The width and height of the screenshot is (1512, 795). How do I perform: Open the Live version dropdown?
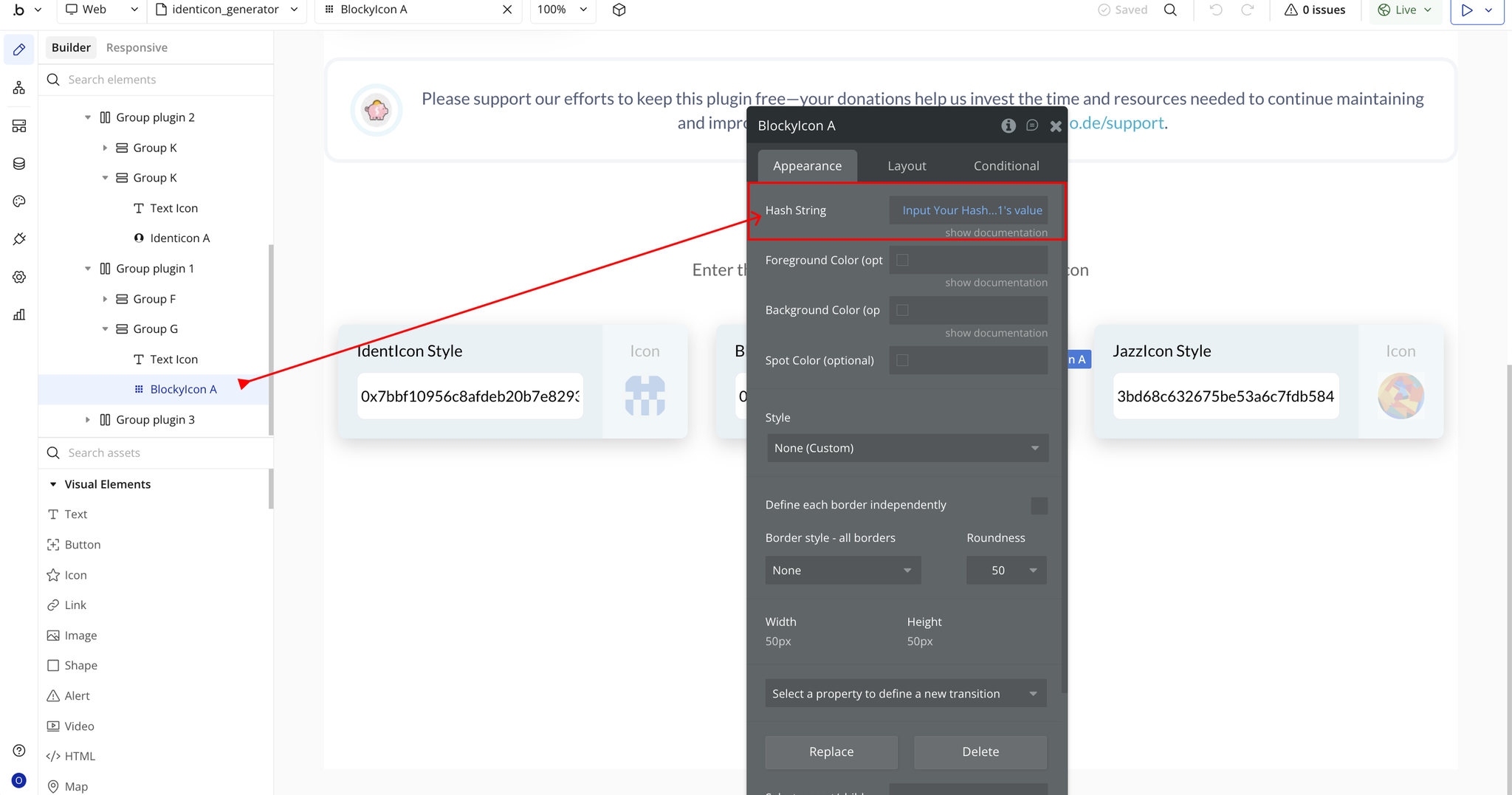click(1405, 10)
